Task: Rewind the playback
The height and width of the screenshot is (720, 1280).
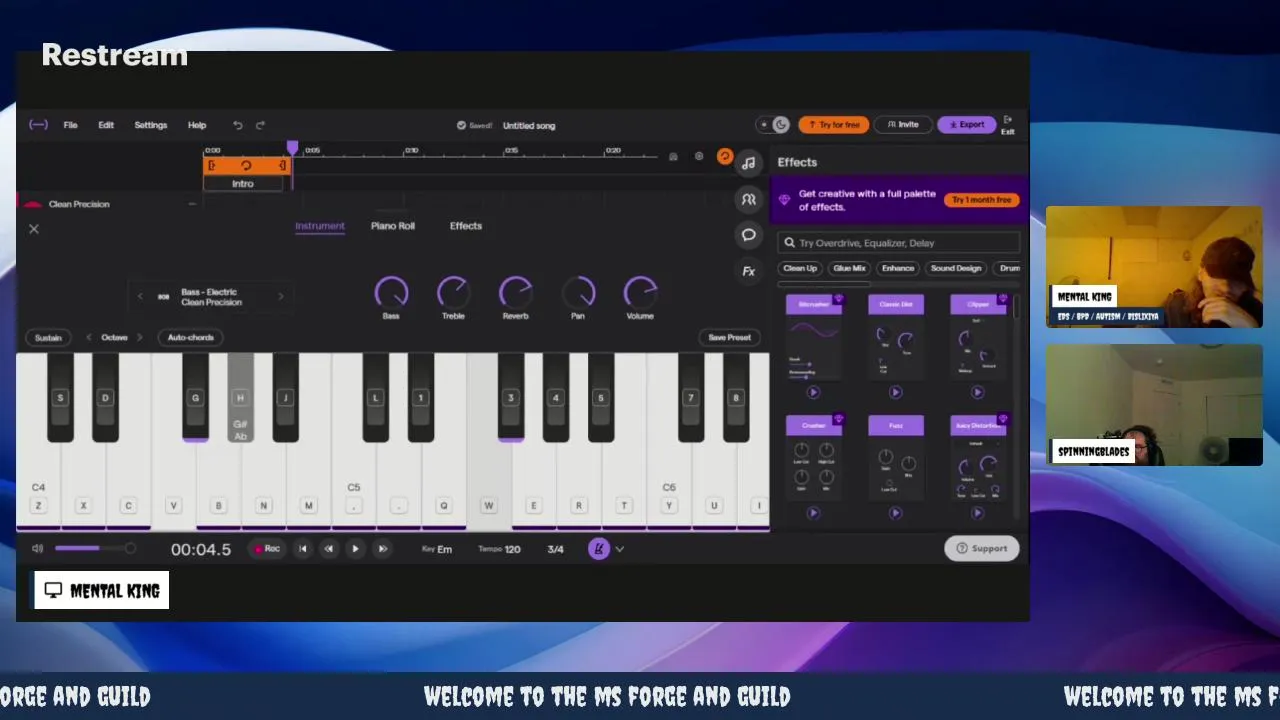Action: [328, 548]
